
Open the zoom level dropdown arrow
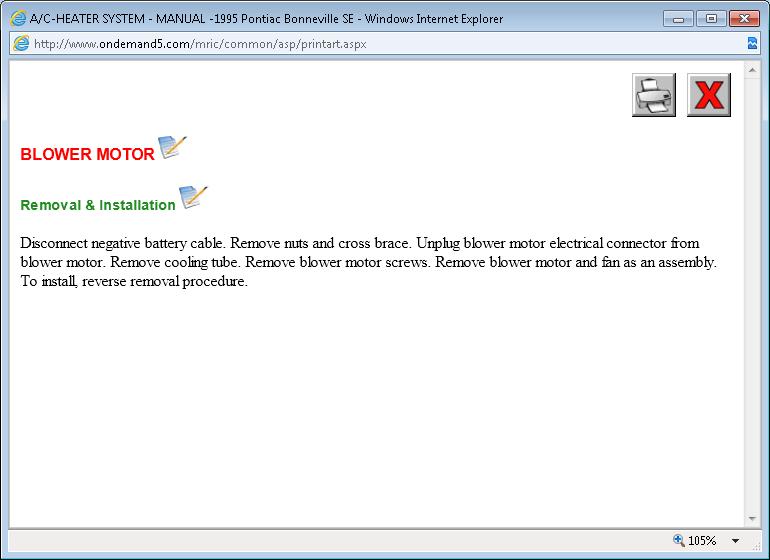click(x=735, y=541)
